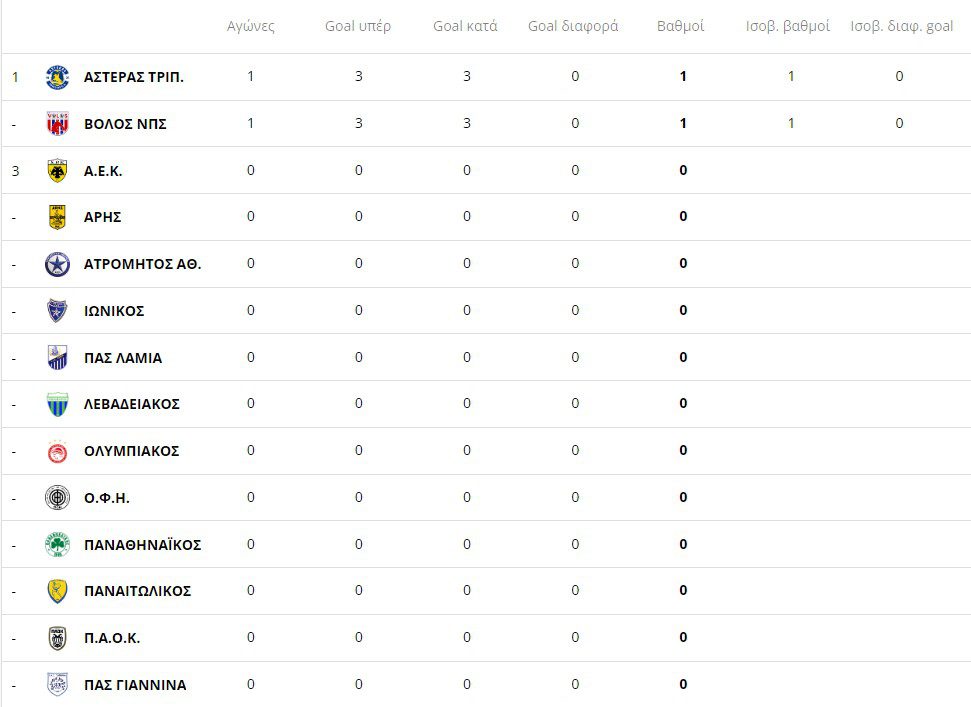Click the Ο.Φ.Η. circular emblem

coord(57,498)
